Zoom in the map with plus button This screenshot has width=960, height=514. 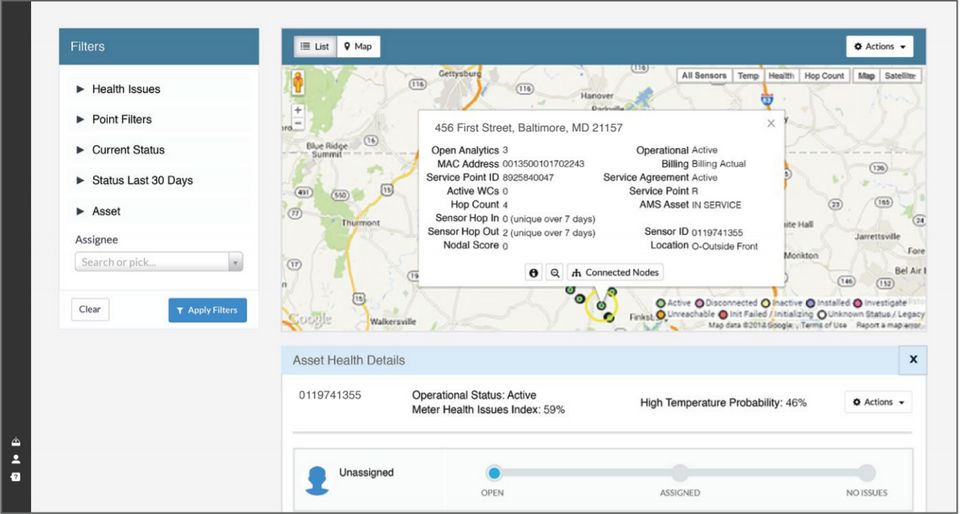point(298,110)
